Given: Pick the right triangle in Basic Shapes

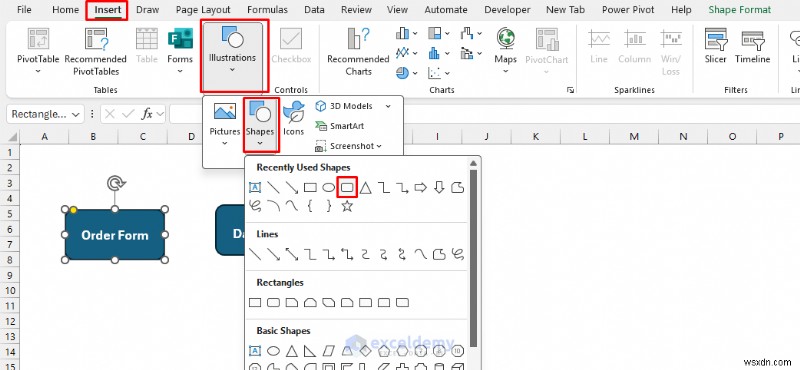Looking at the screenshot, I should click(310, 351).
